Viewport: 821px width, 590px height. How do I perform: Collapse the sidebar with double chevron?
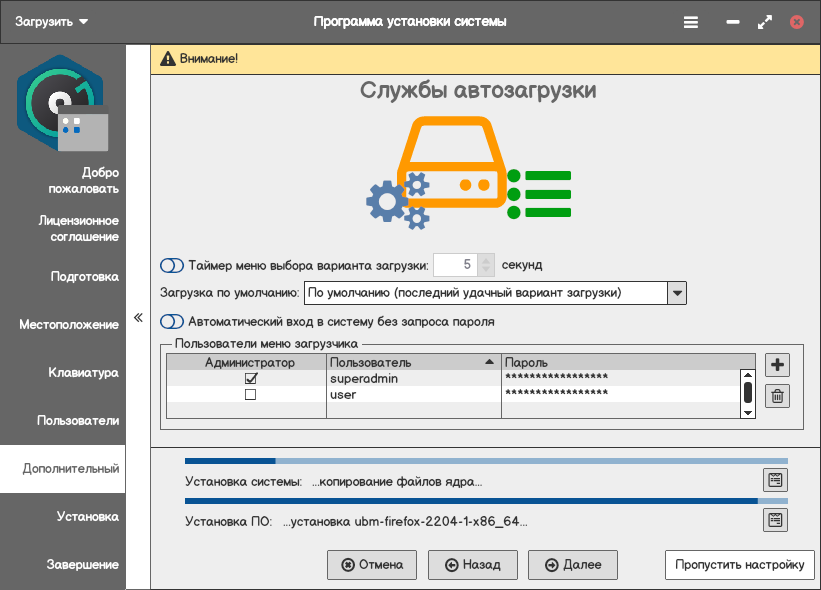tap(138, 319)
